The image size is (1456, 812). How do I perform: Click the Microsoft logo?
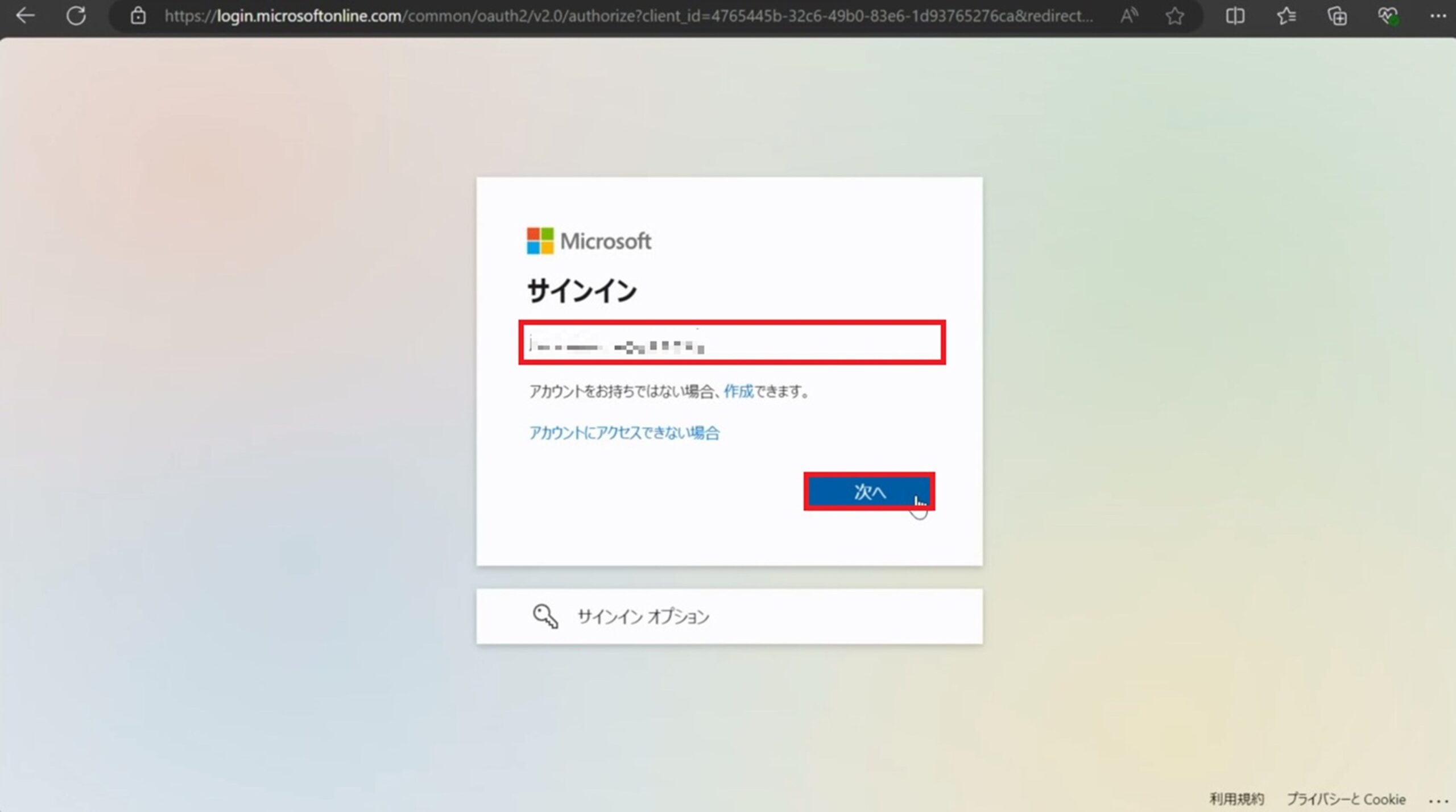point(589,241)
